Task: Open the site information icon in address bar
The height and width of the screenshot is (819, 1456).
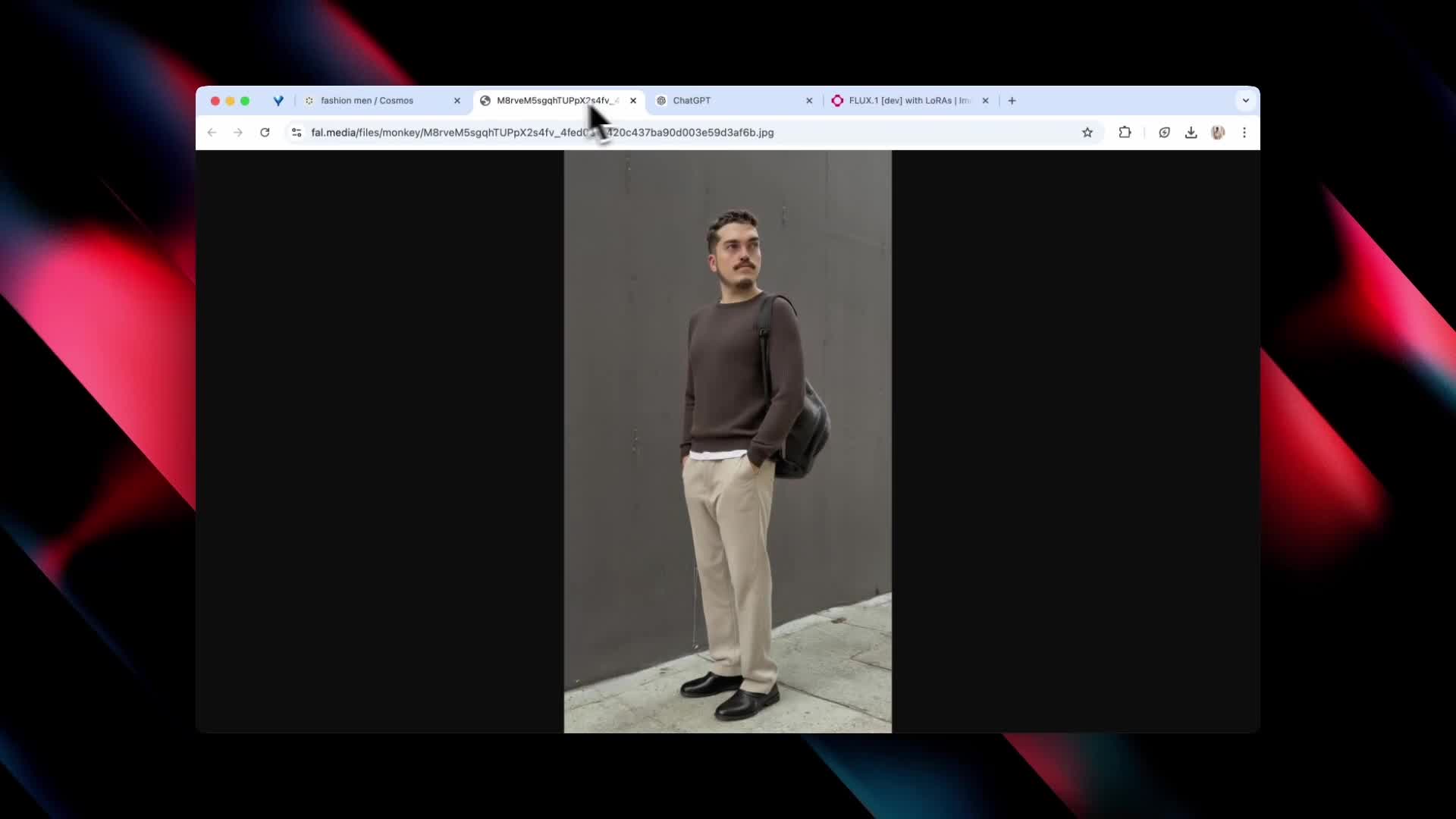Action: coord(297,133)
